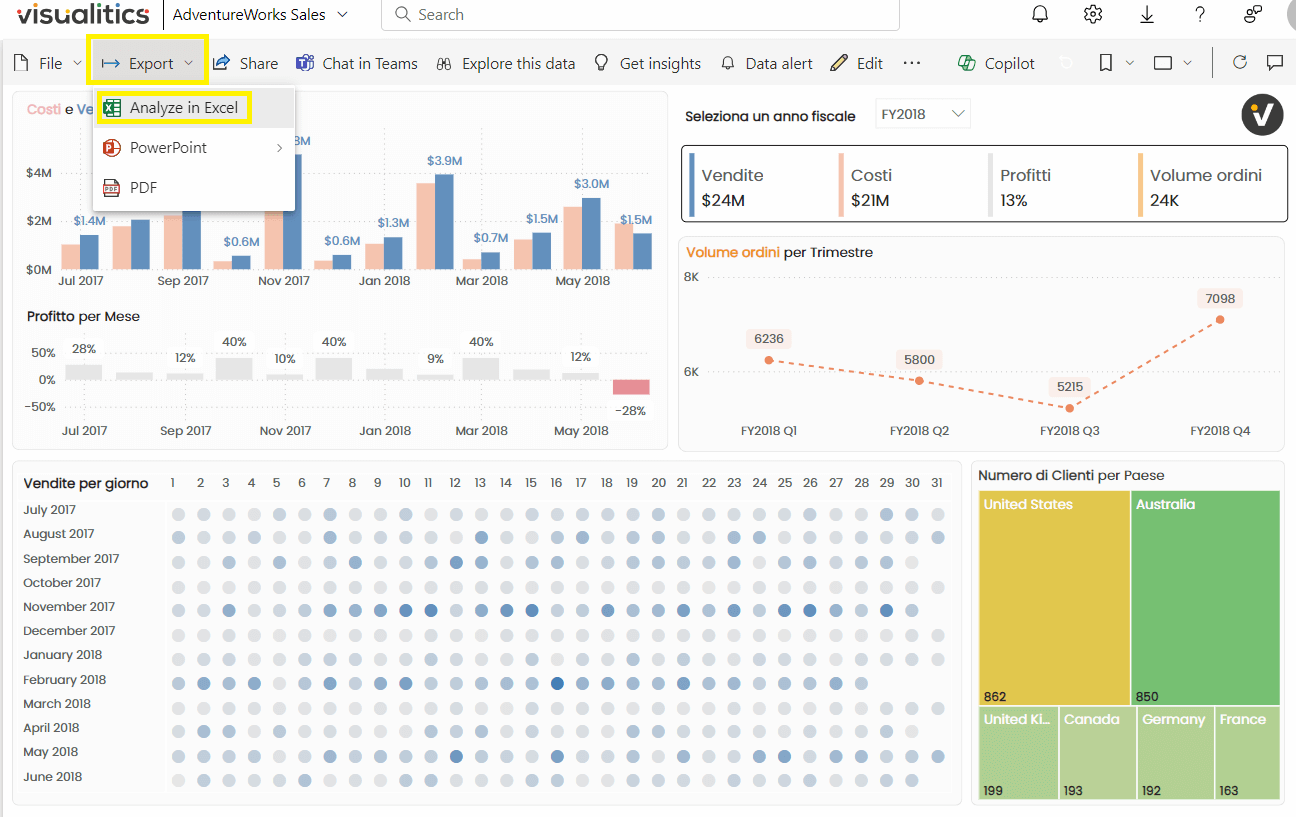The width and height of the screenshot is (1296, 817).
Task: Click the PDF file icon
Action: [x=112, y=188]
